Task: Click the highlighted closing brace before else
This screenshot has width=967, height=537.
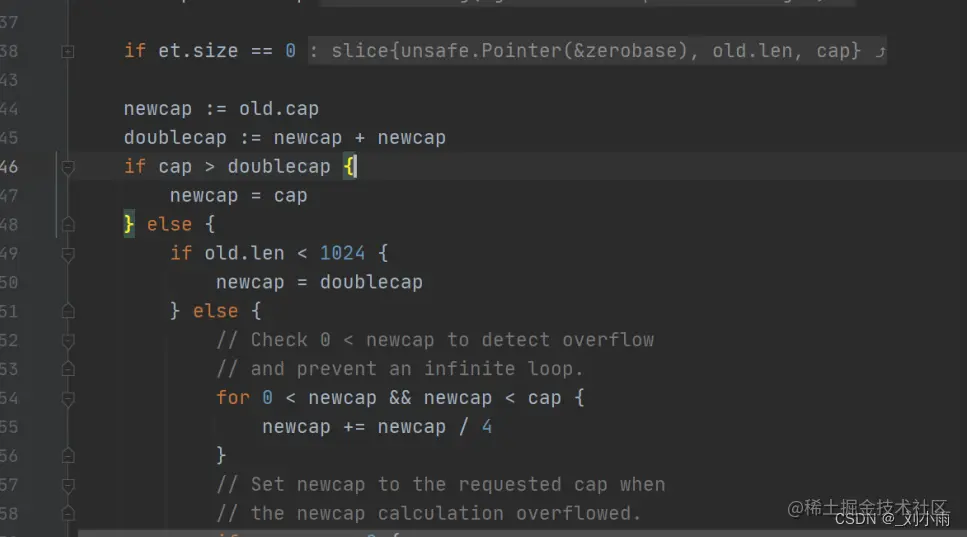Action: (129, 224)
